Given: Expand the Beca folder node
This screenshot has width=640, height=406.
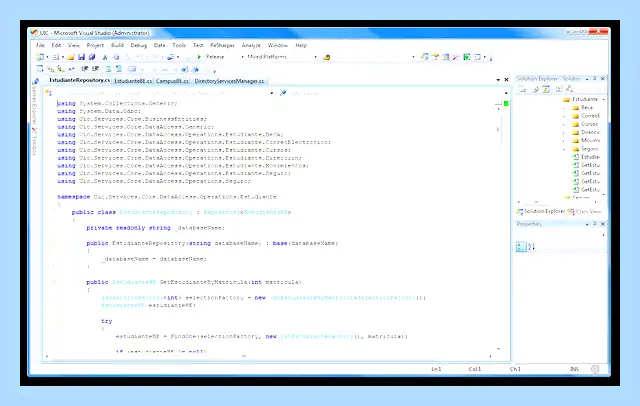Looking at the screenshot, I should click(x=564, y=108).
